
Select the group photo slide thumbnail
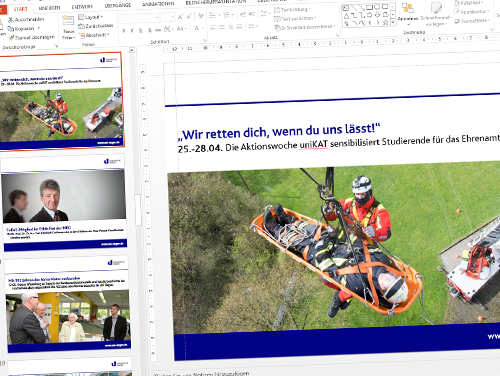pos(67,304)
